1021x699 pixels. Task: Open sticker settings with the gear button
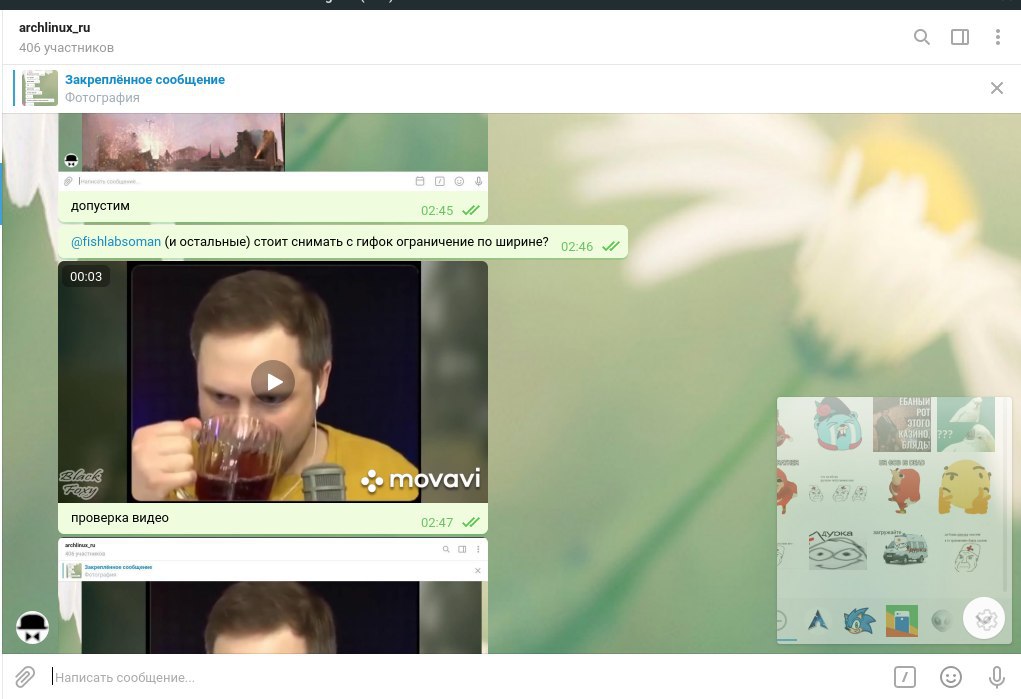[984, 618]
